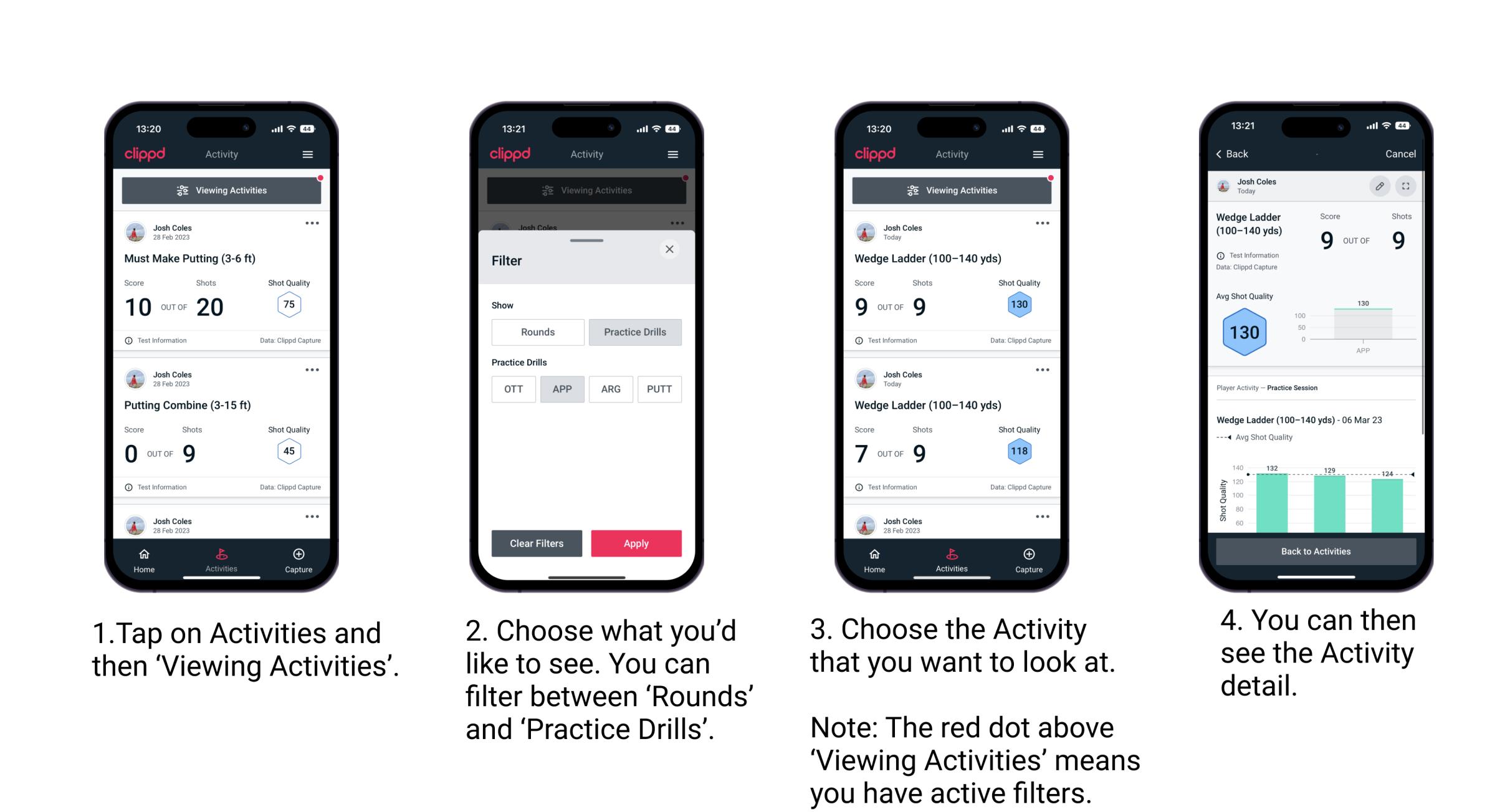
Task: Select the 'Practice Drills' toggle button
Action: [636, 332]
